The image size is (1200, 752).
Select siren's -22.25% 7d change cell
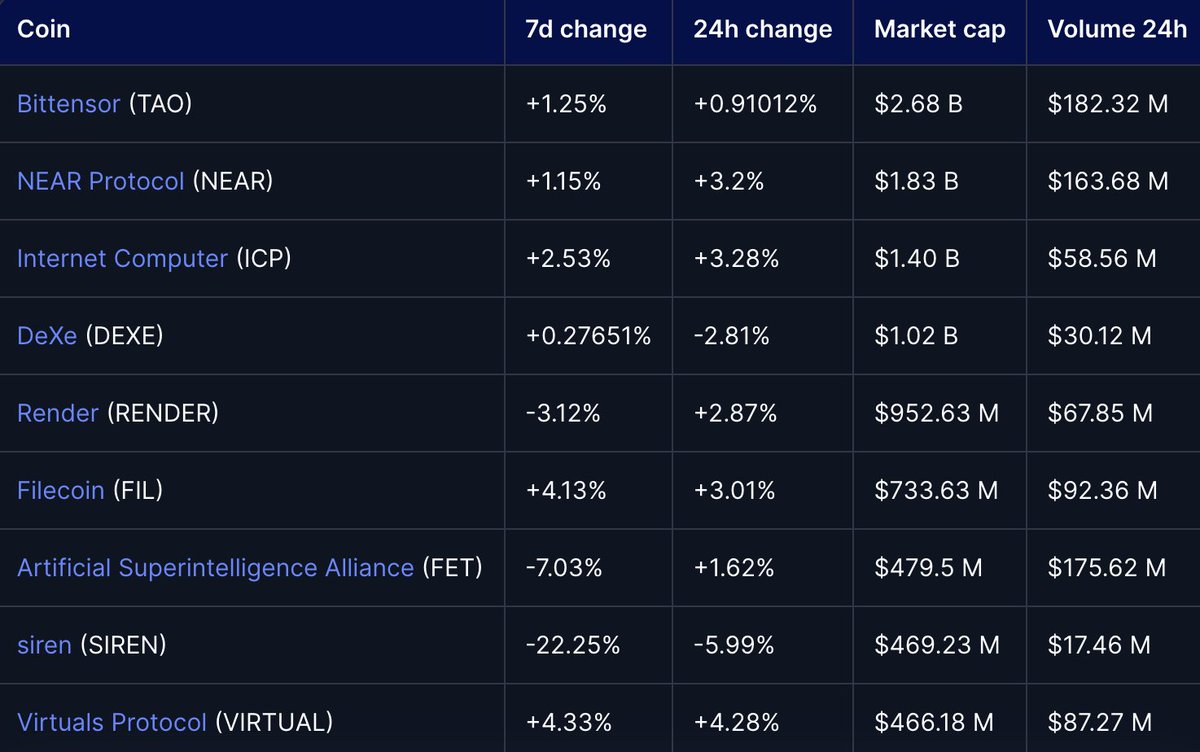point(572,645)
